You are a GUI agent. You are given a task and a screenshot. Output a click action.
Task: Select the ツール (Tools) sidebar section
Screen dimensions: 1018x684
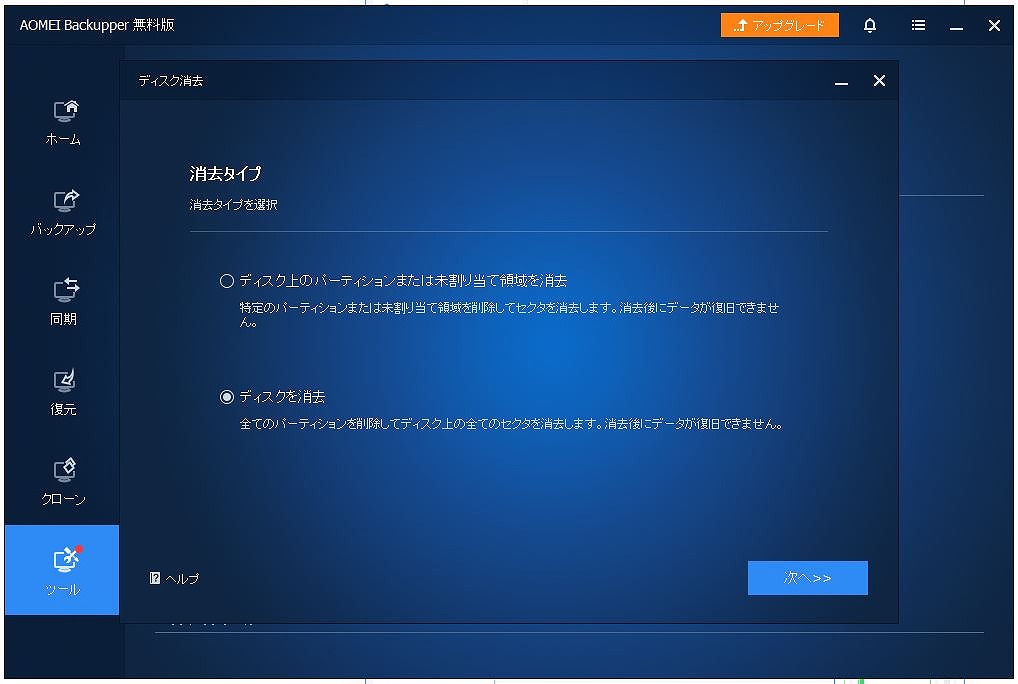coord(62,570)
